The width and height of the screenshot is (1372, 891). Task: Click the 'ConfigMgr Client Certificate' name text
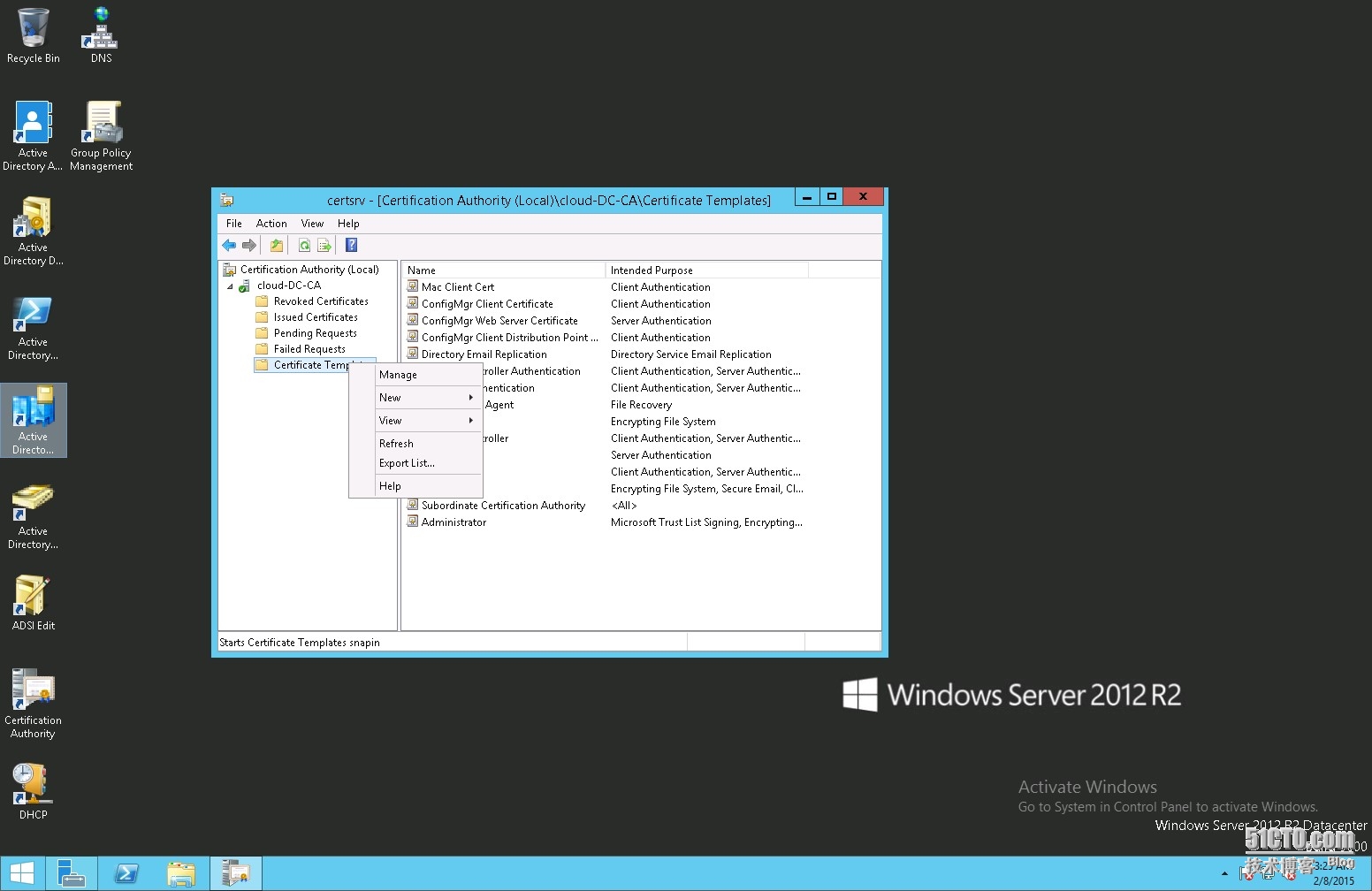coord(487,304)
